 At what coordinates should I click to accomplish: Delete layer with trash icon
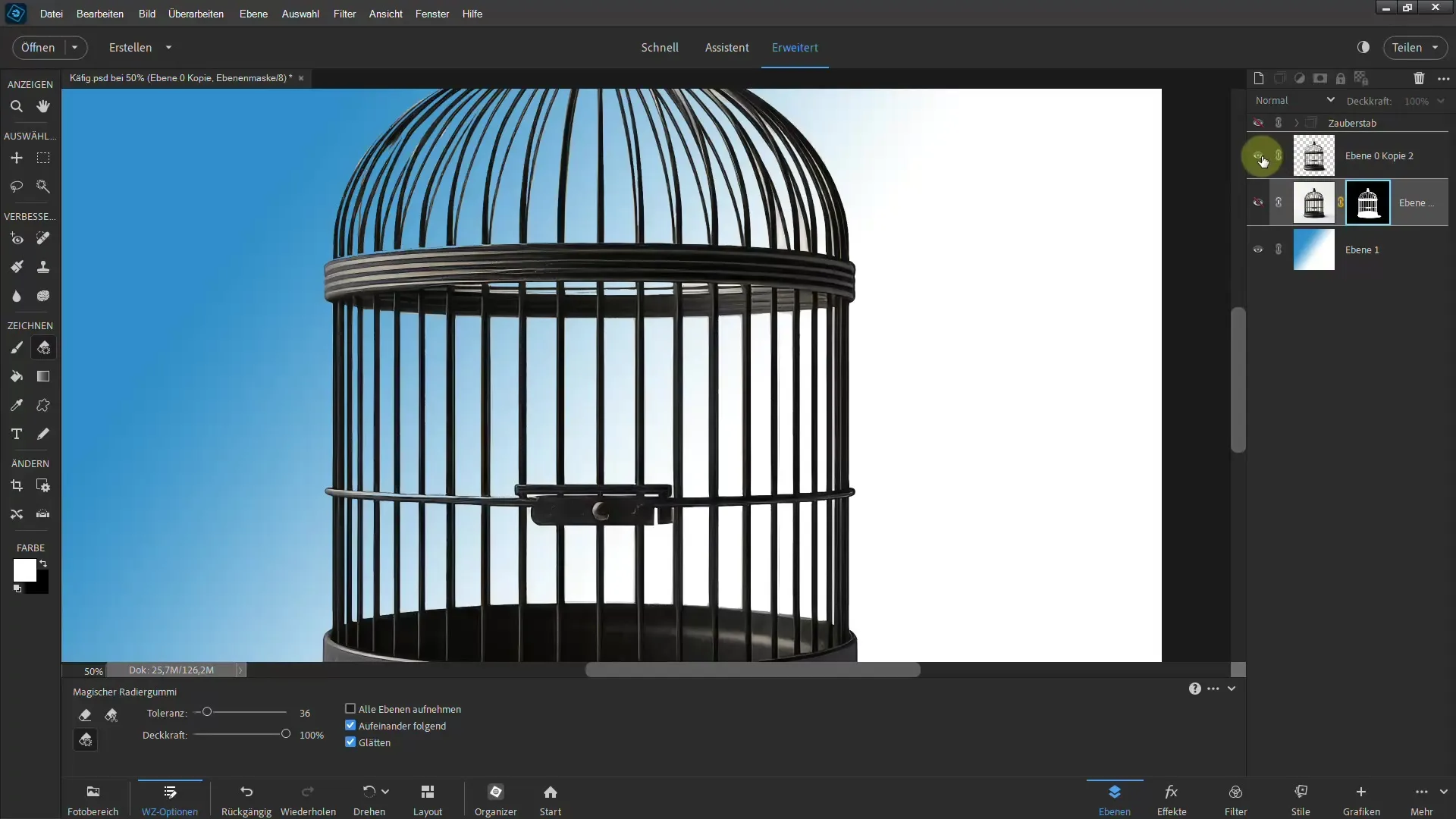point(1419,78)
